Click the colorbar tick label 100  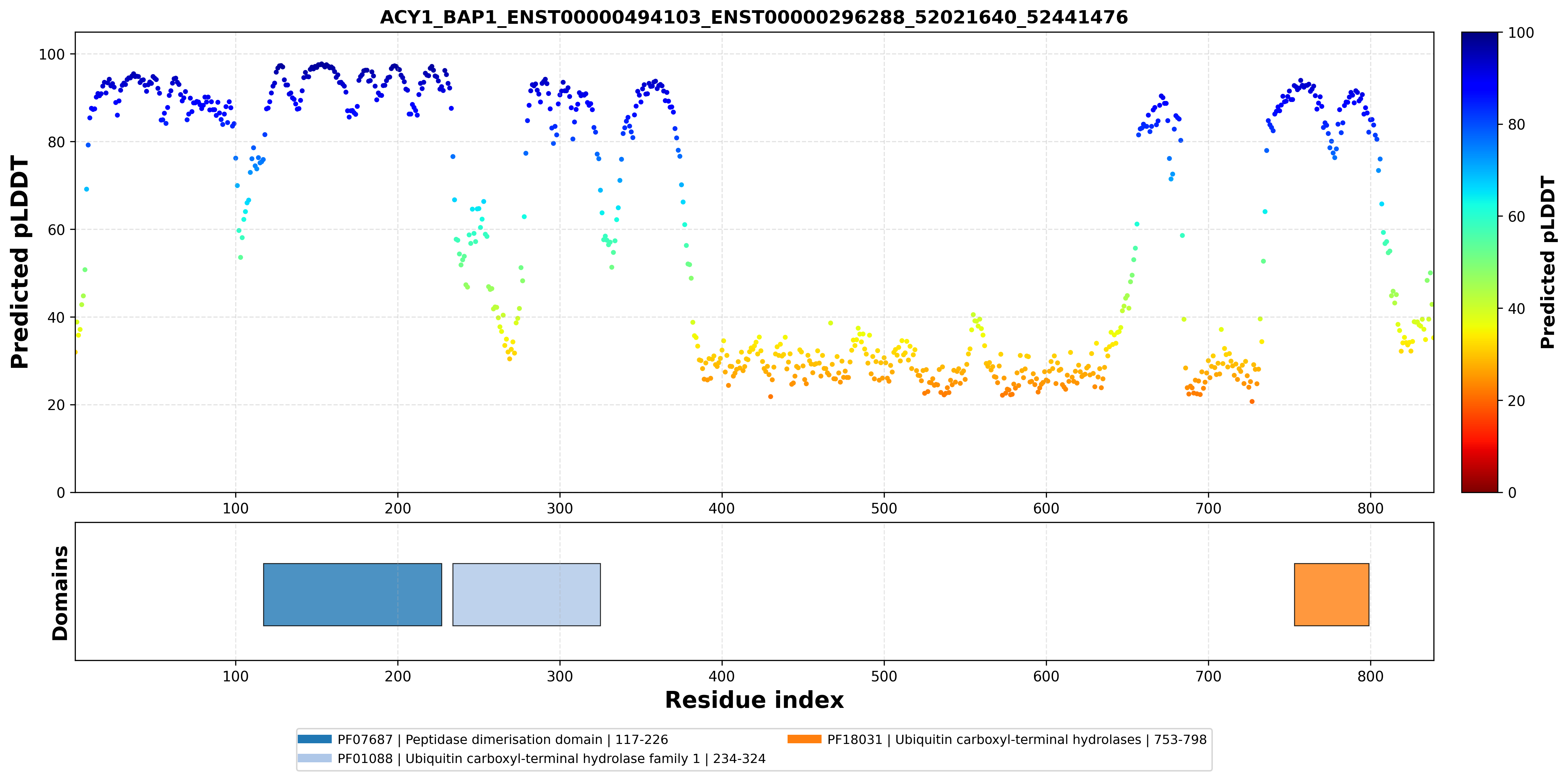1521,33
